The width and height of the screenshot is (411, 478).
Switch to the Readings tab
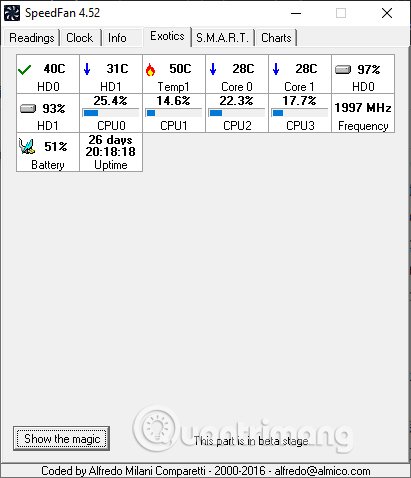(x=32, y=38)
